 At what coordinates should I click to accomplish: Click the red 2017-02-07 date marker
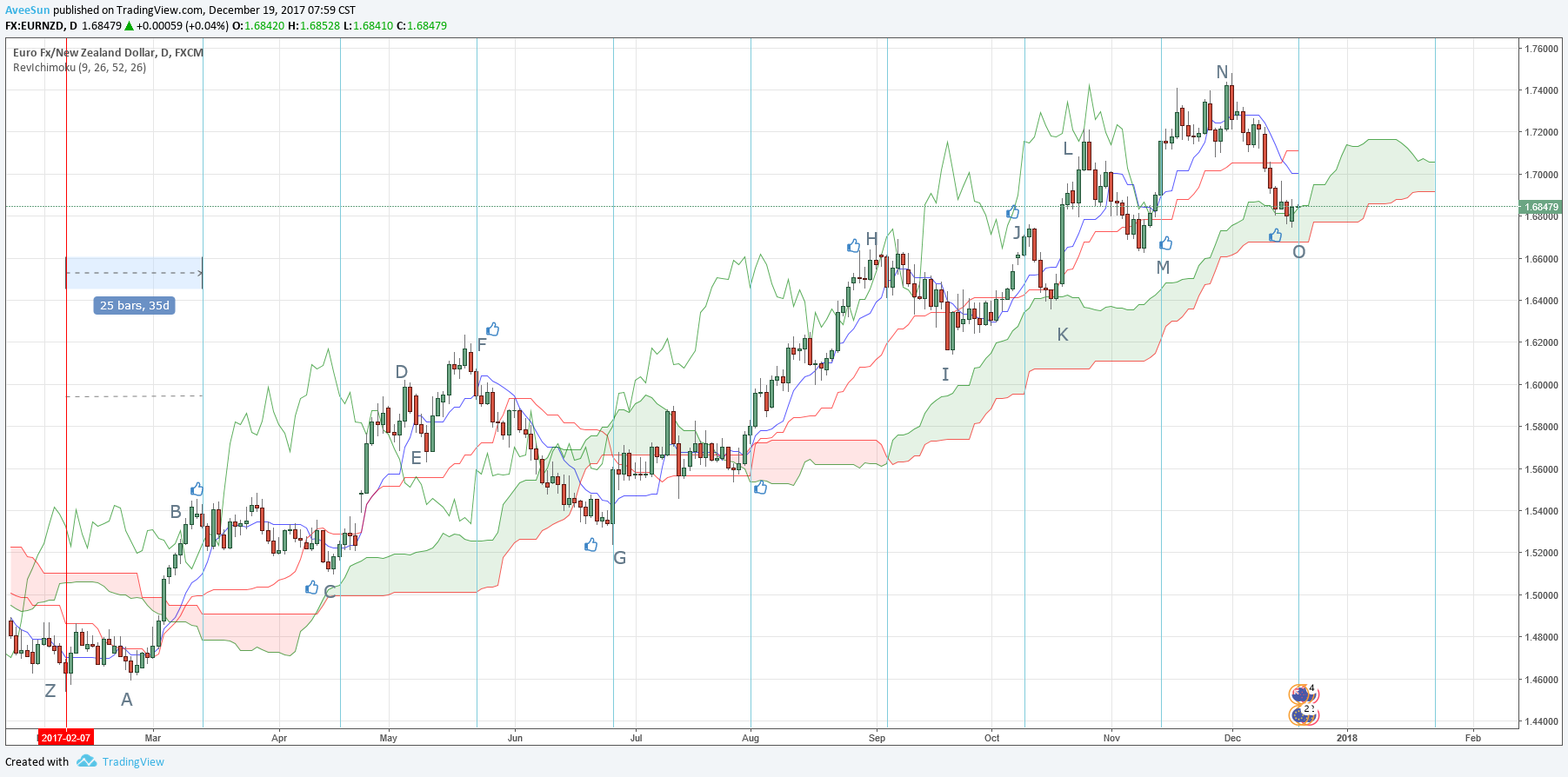(66, 738)
